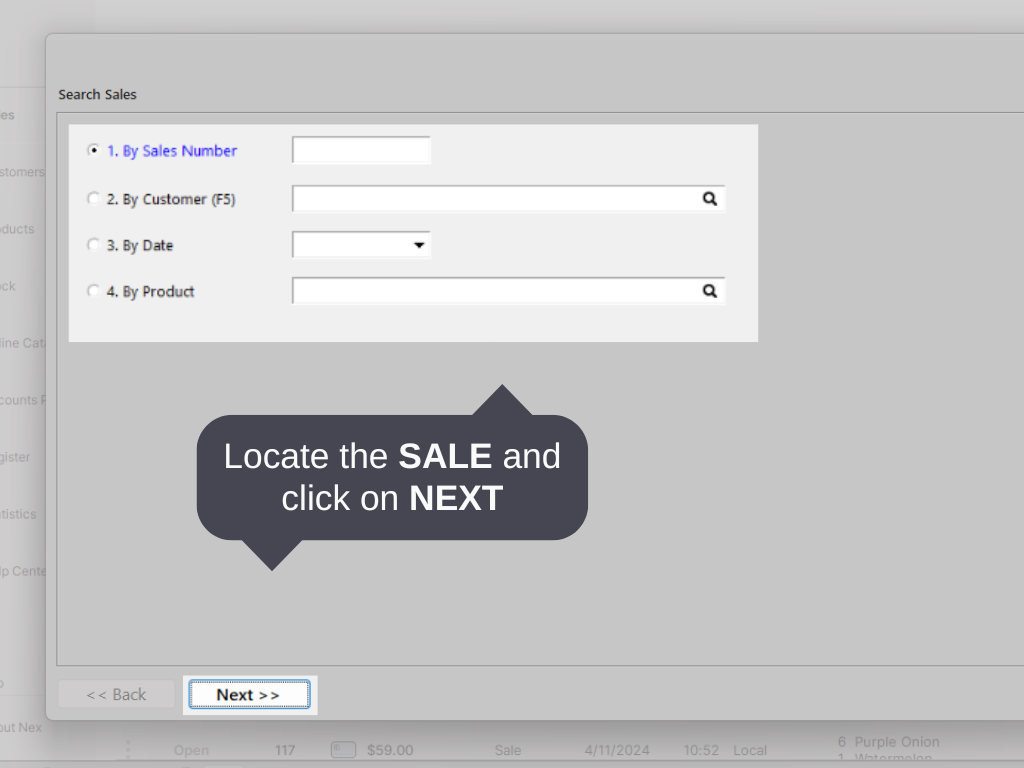The width and height of the screenshot is (1024, 768).
Task: Open Help Center in the sidebar
Action: coord(20,570)
